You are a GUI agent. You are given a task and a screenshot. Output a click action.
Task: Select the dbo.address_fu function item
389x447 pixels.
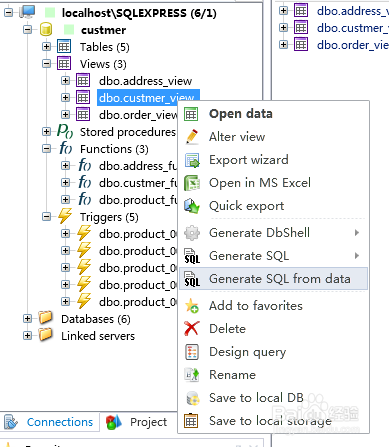(x=138, y=166)
